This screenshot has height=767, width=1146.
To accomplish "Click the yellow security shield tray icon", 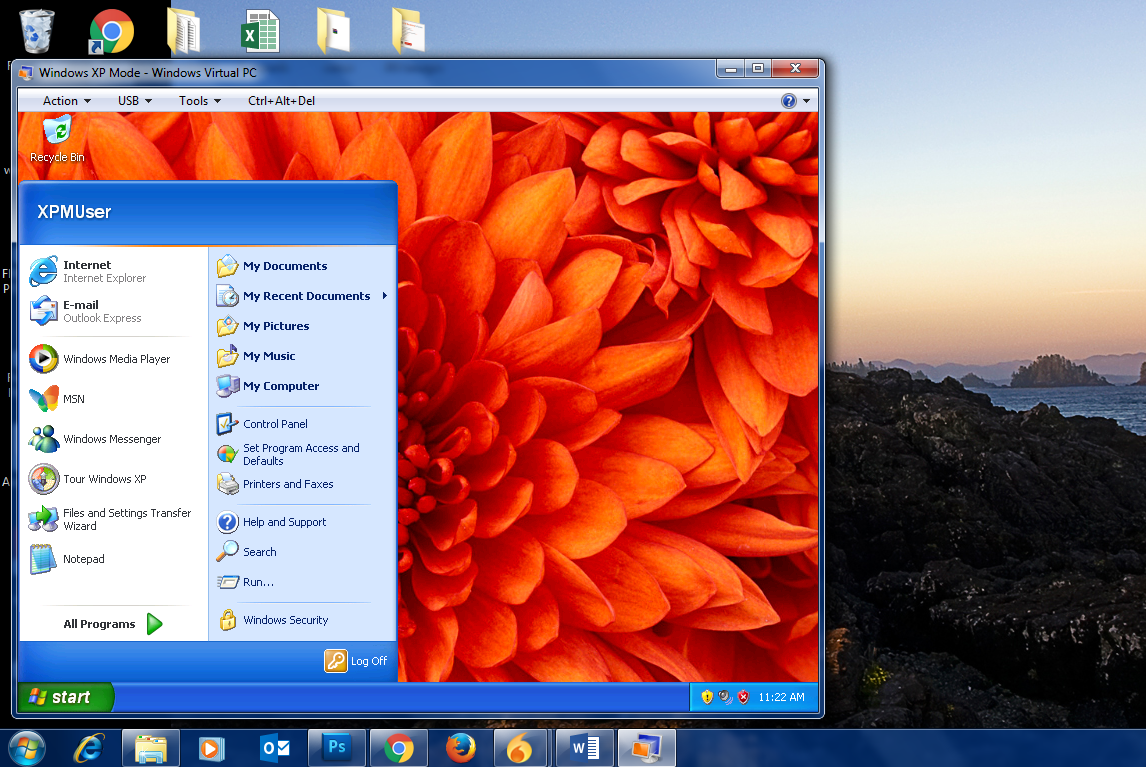I will 707,697.
